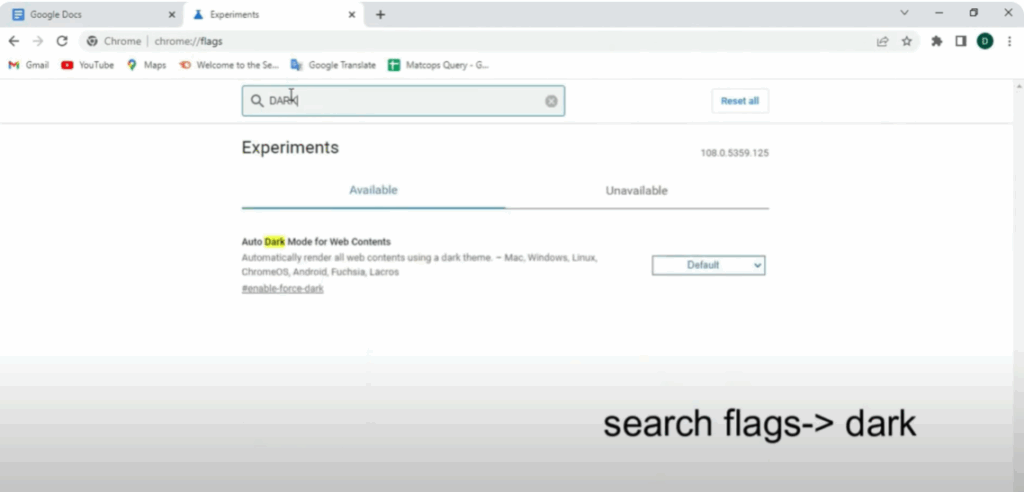Viewport: 1024px width, 492px height.
Task: Open the Gmail bookmark
Action: tap(28, 65)
